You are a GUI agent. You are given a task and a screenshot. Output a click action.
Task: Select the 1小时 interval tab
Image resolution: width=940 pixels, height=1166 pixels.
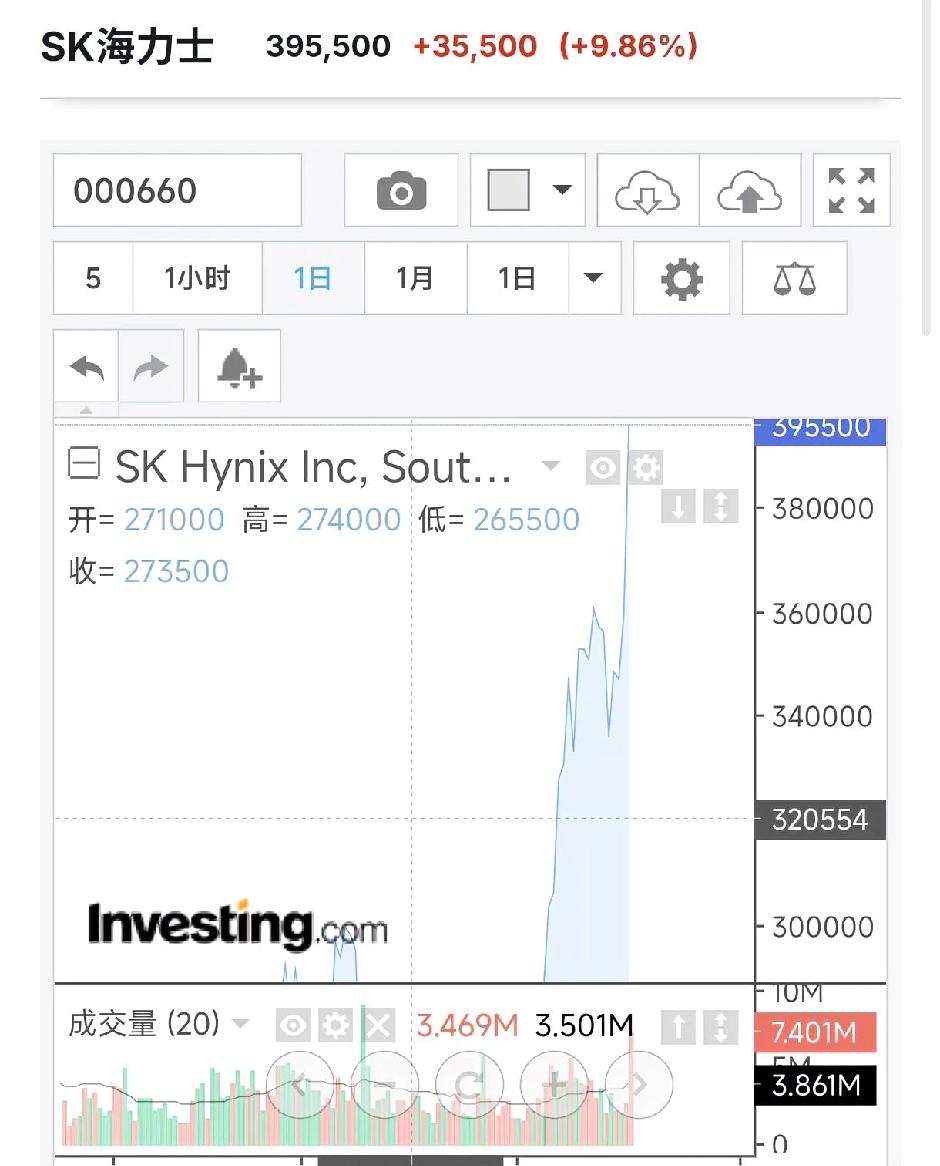click(x=198, y=278)
